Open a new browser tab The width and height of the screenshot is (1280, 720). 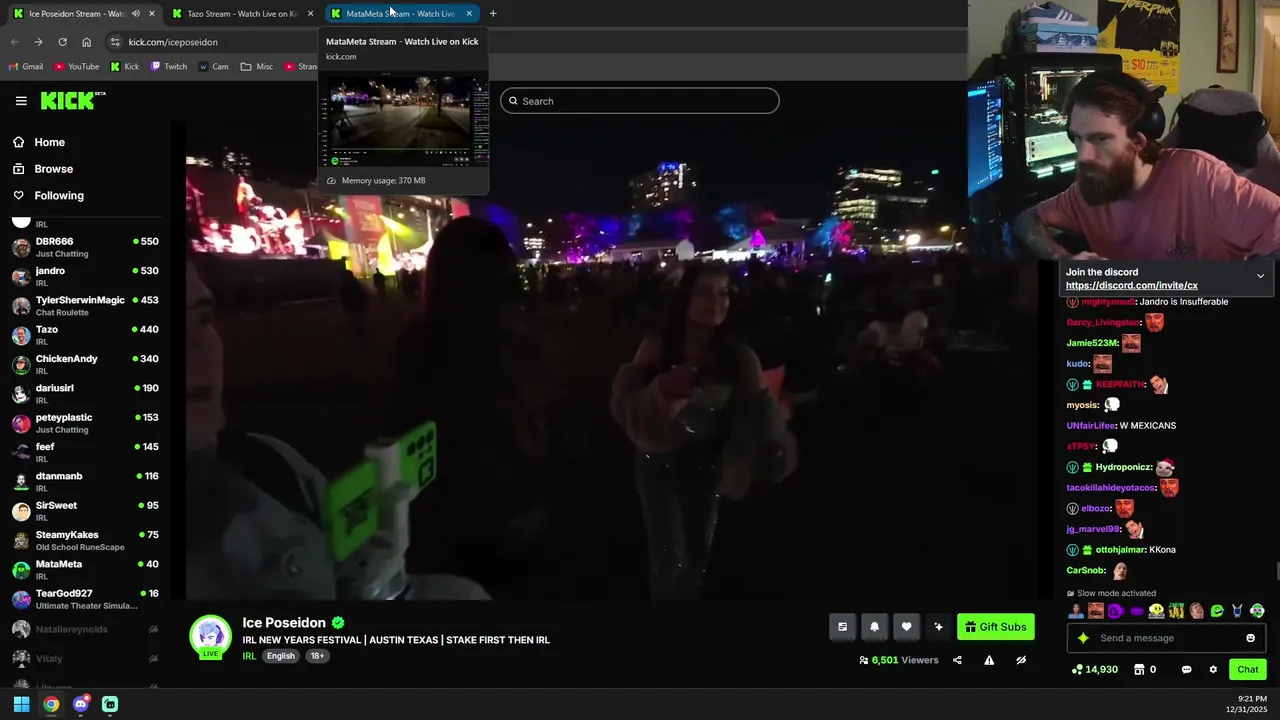493,14
